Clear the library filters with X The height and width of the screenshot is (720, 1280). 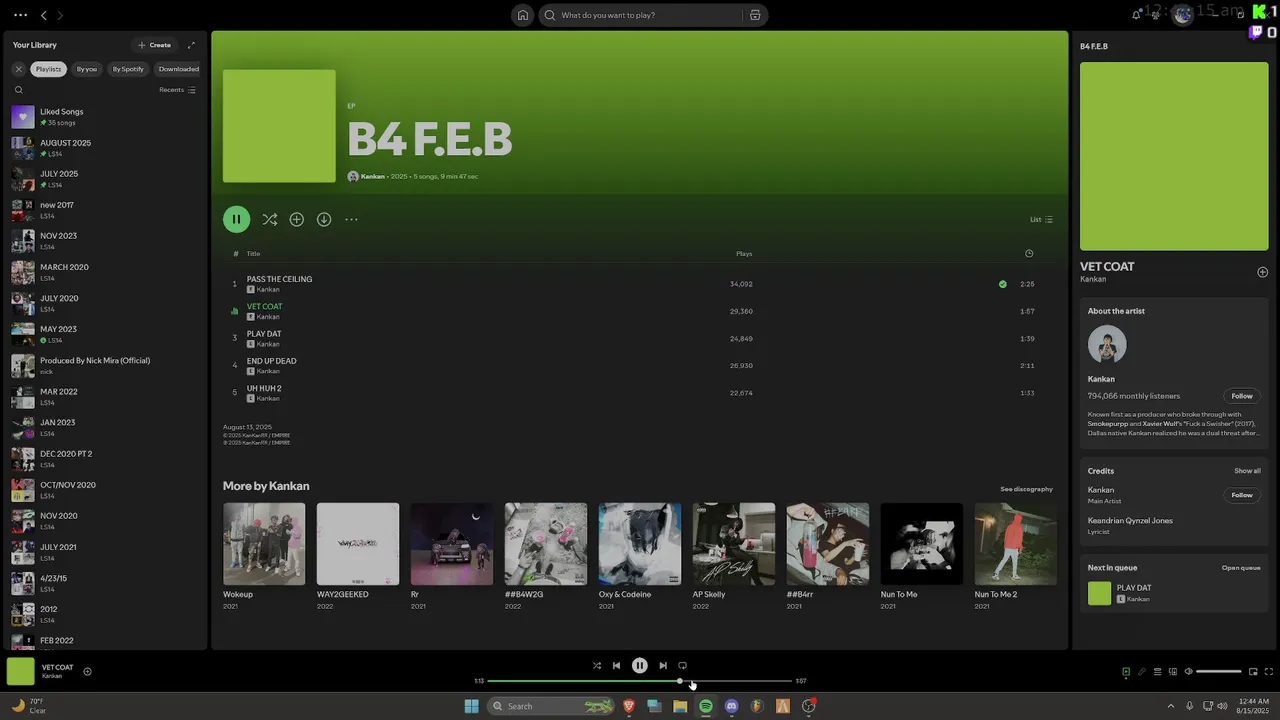point(18,69)
